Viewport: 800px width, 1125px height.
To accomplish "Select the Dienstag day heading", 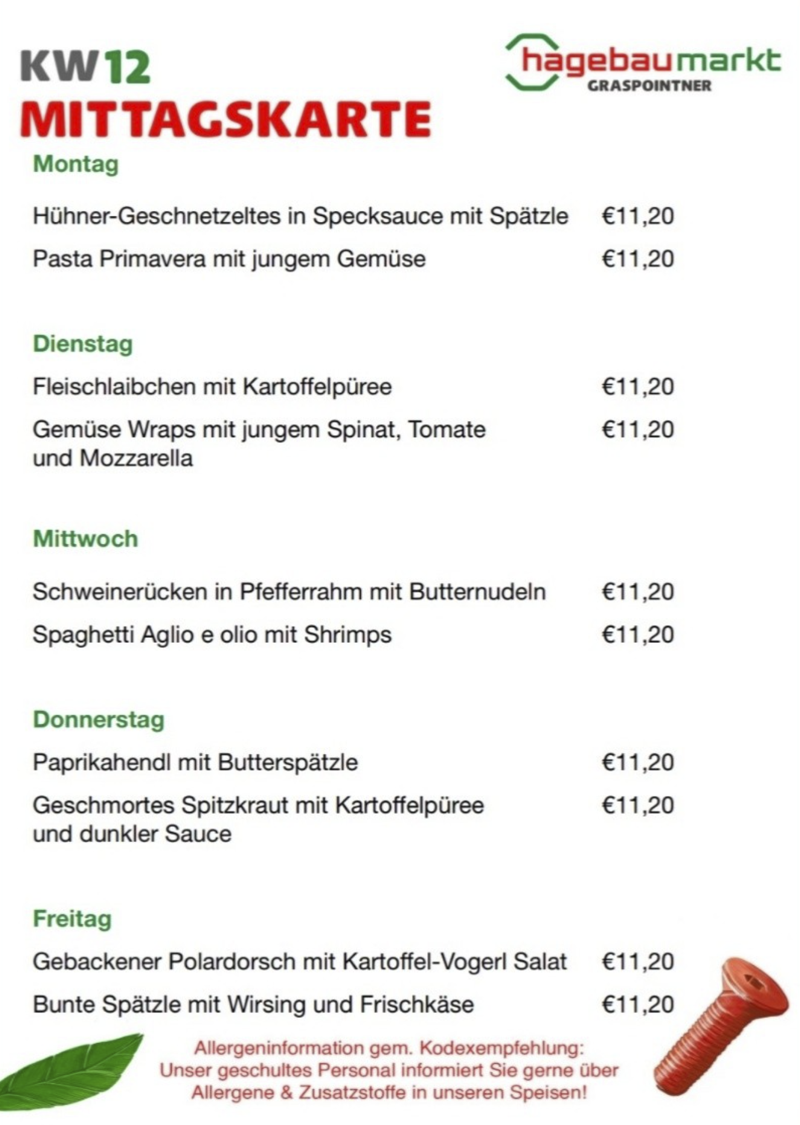I will (83, 344).
